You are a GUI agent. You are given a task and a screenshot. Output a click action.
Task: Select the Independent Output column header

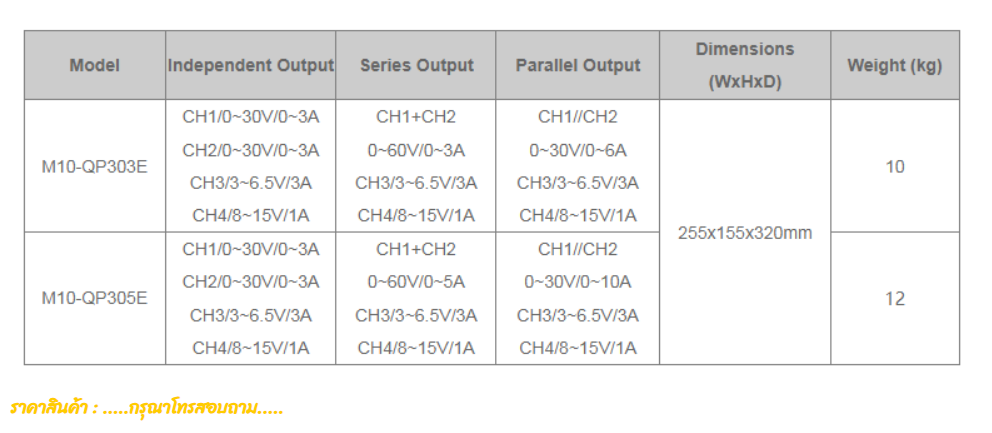point(250,65)
